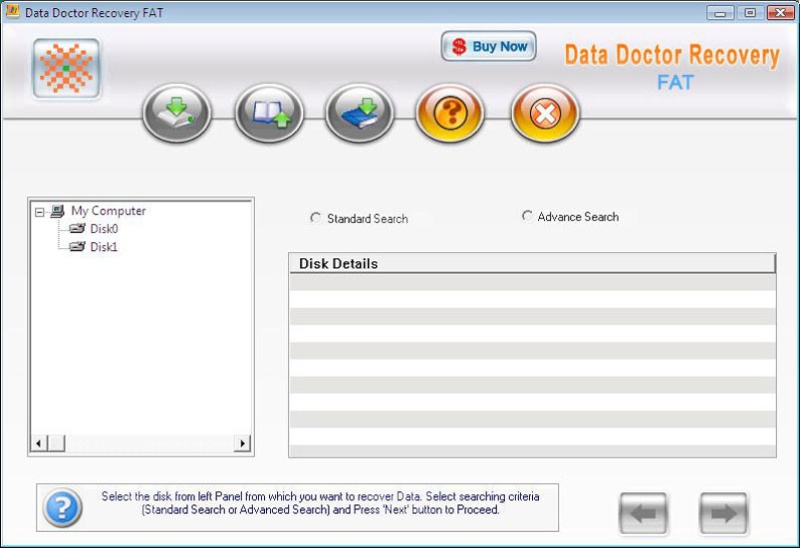
Task: Click the Data Doctor orange logo icon
Action: point(66,68)
